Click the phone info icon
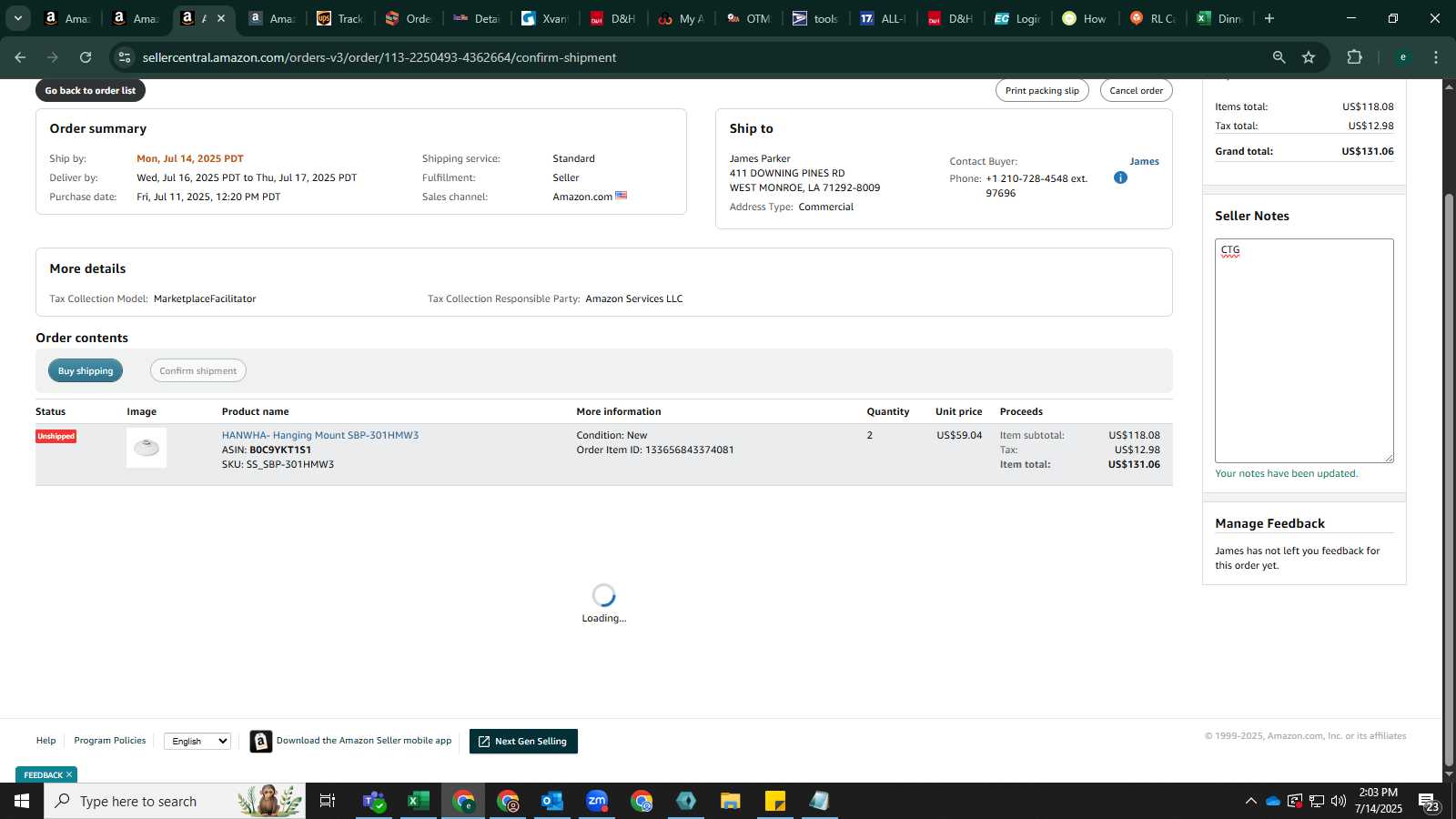This screenshot has height=819, width=1456. (x=1120, y=177)
